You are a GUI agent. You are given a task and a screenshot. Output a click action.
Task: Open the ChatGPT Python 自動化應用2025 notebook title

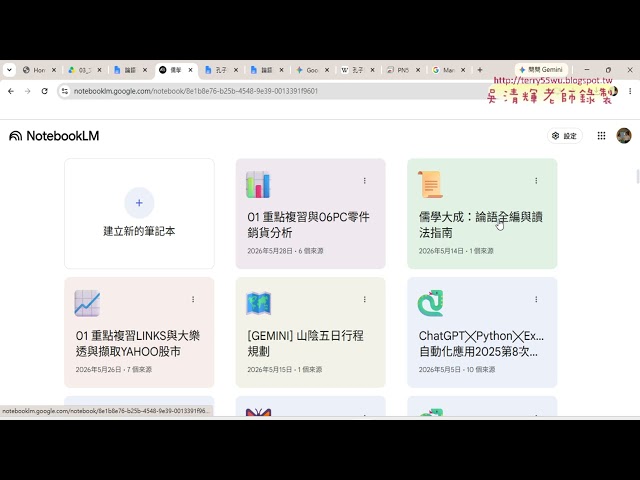coord(481,343)
